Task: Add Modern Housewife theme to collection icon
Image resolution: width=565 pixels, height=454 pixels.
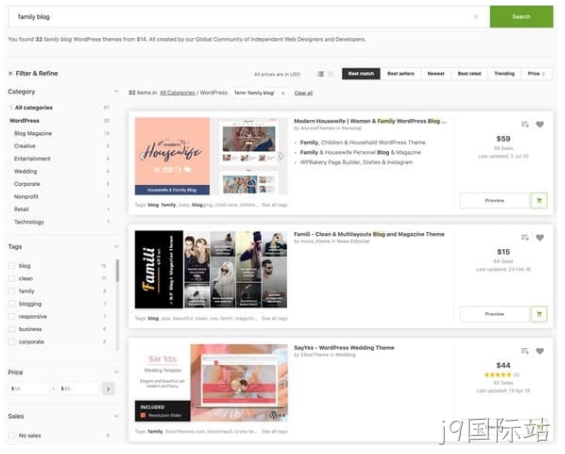Action: click(525, 124)
